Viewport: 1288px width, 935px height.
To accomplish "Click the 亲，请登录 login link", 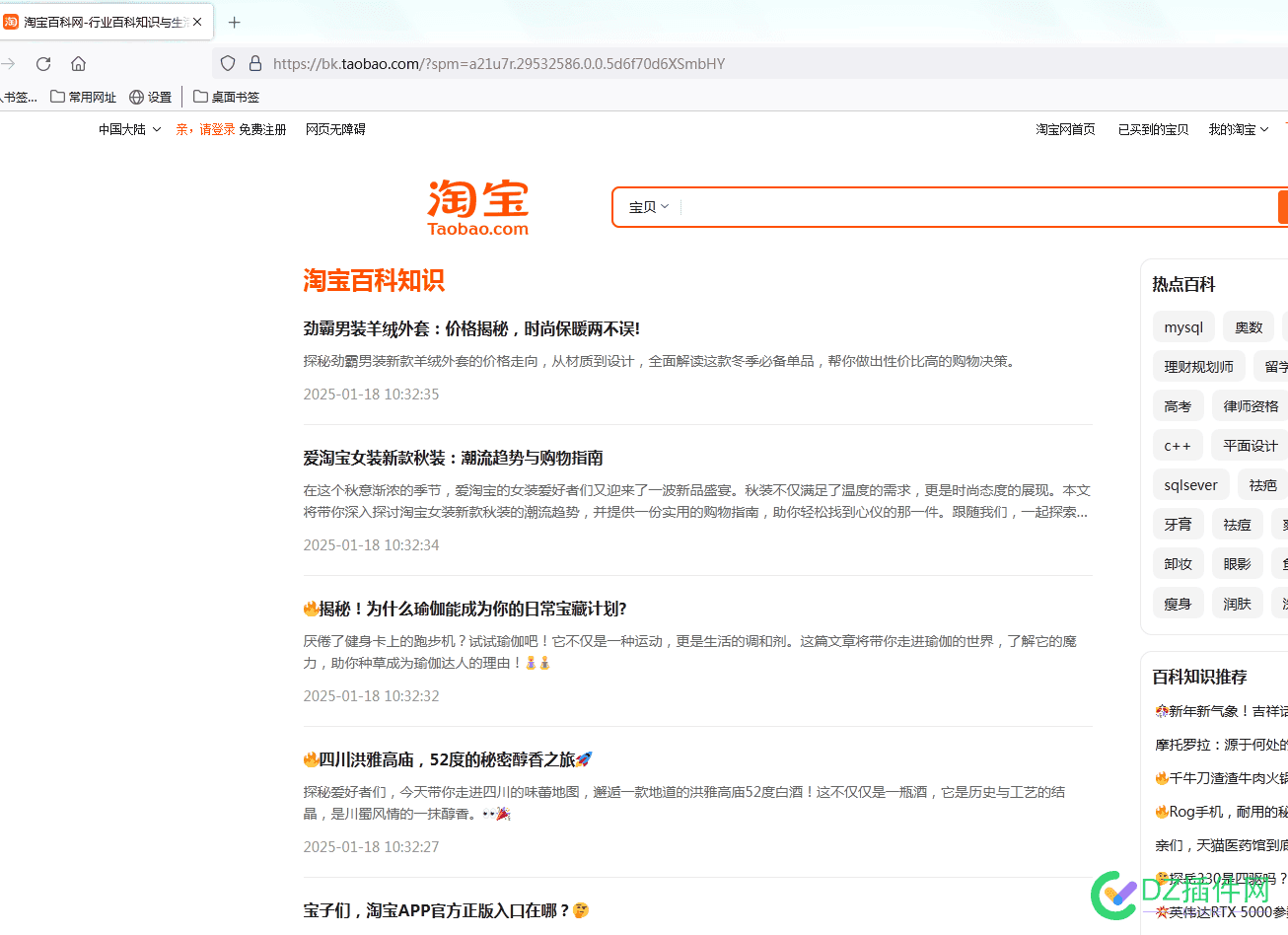I will point(205,129).
